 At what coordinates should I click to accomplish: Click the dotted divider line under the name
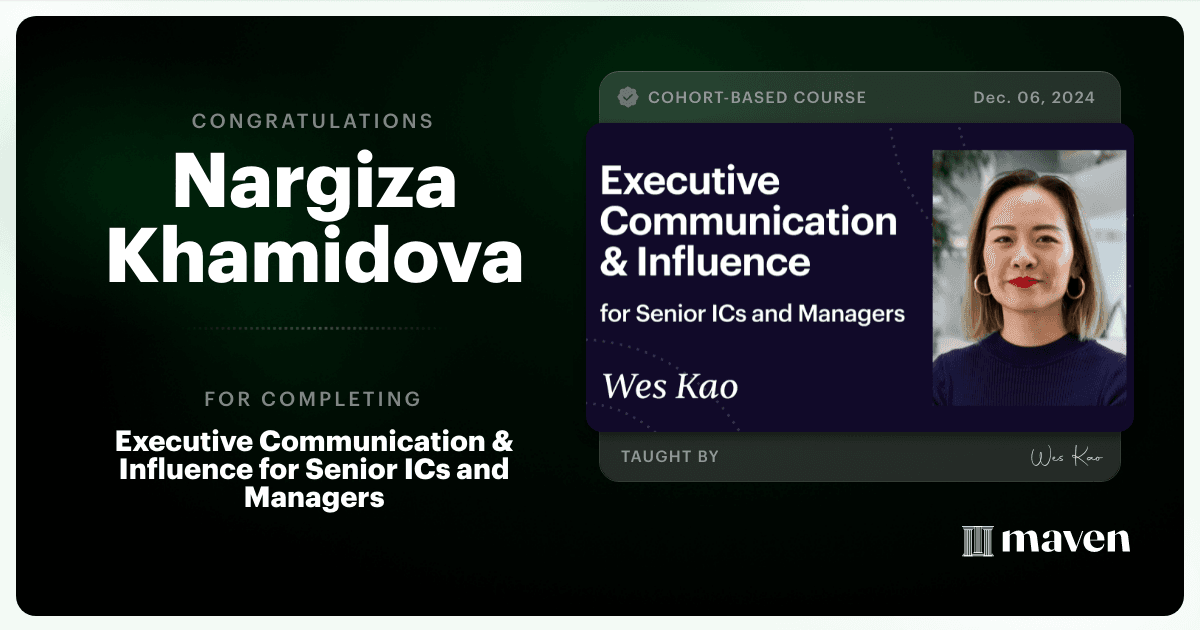(x=314, y=328)
